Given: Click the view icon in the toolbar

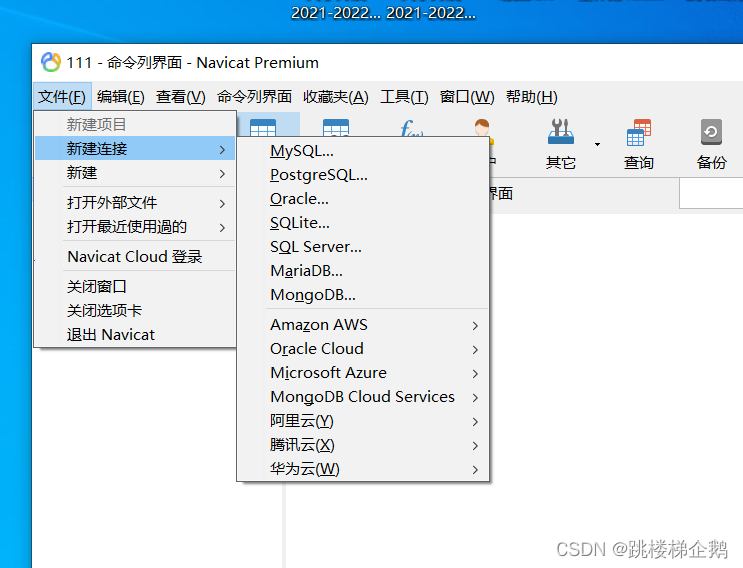Looking at the screenshot, I should point(335,127).
